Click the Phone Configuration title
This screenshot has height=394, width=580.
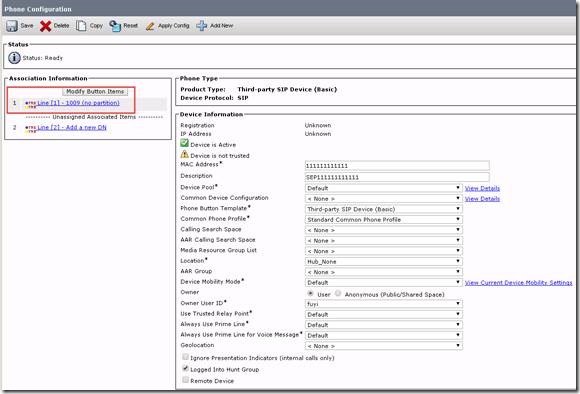pos(38,9)
